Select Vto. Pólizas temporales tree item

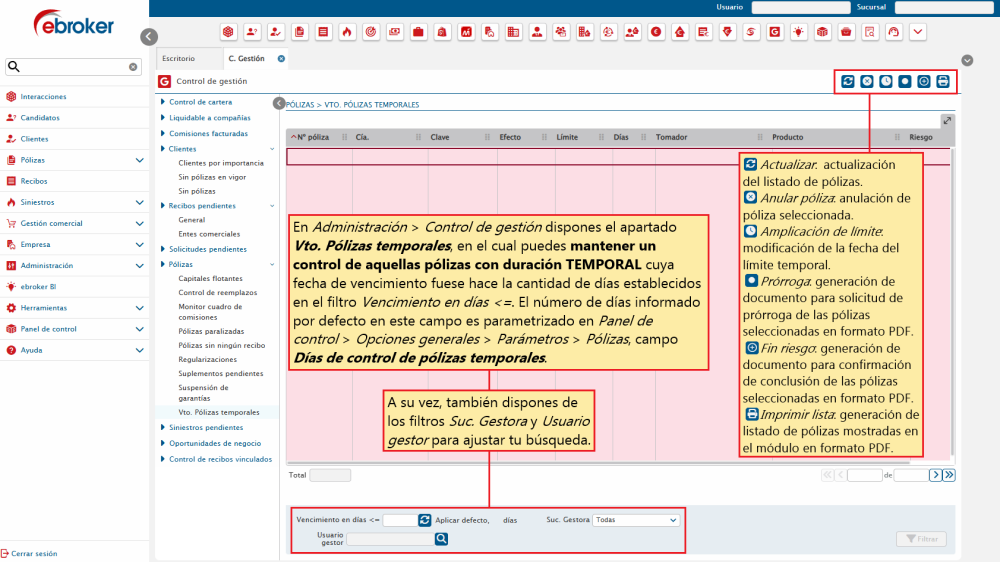[219, 413]
